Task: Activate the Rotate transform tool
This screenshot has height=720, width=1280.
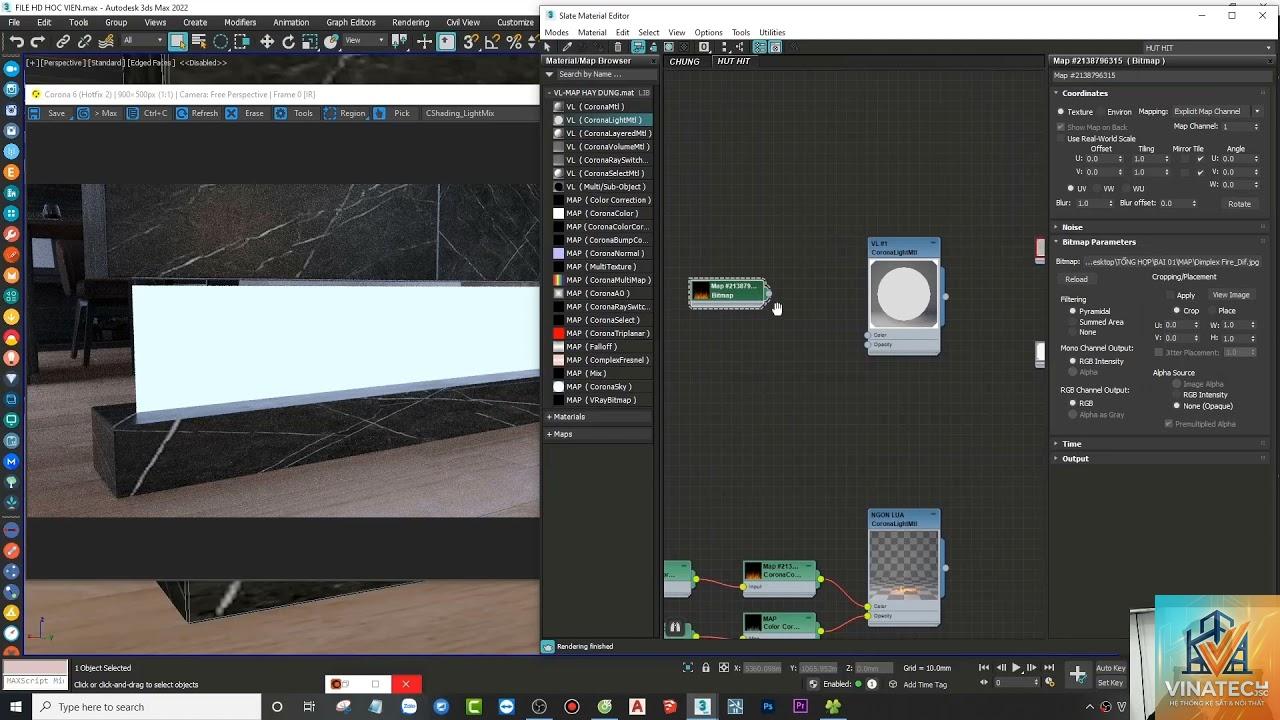Action: [x=289, y=41]
